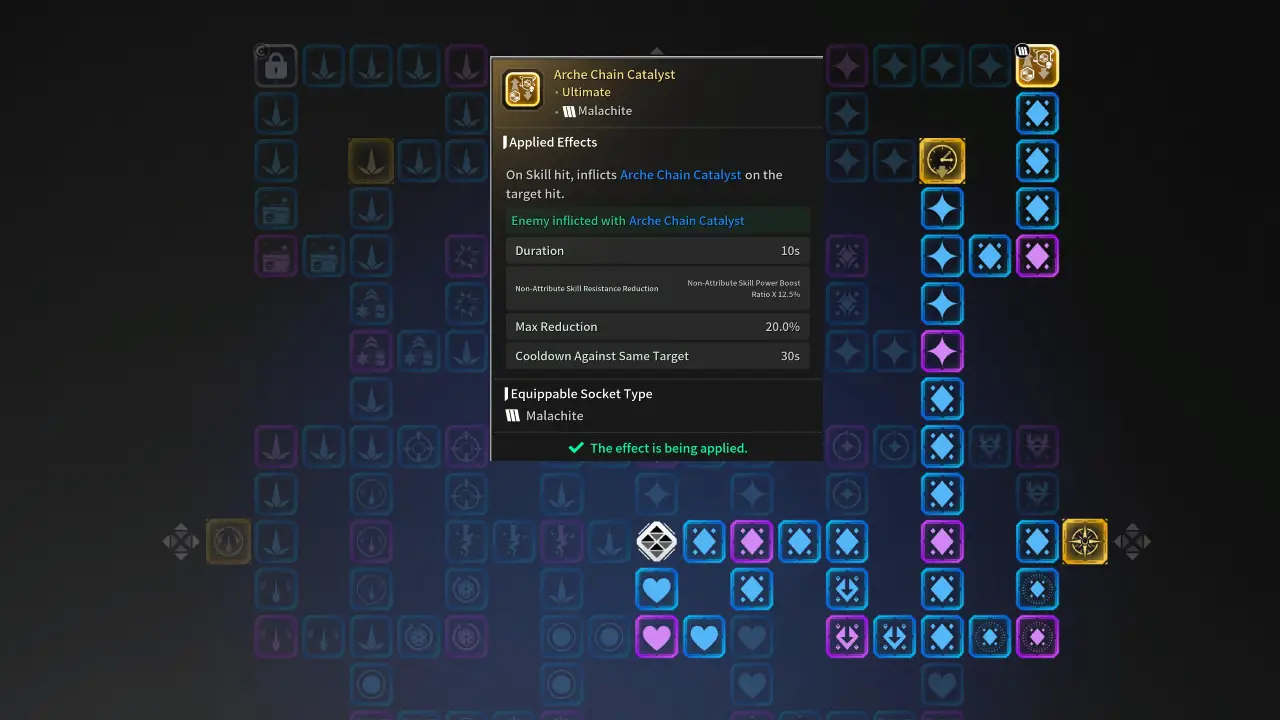1280x720 pixels.
Task: Pan the board with the left four-way arrows
Action: click(x=181, y=541)
